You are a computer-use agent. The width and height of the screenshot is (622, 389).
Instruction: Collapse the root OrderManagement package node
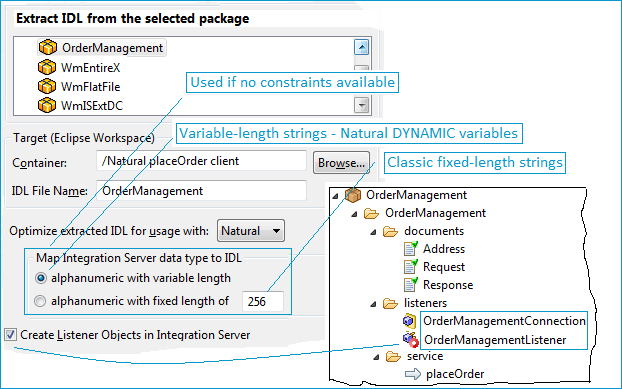pyautogui.click(x=336, y=195)
